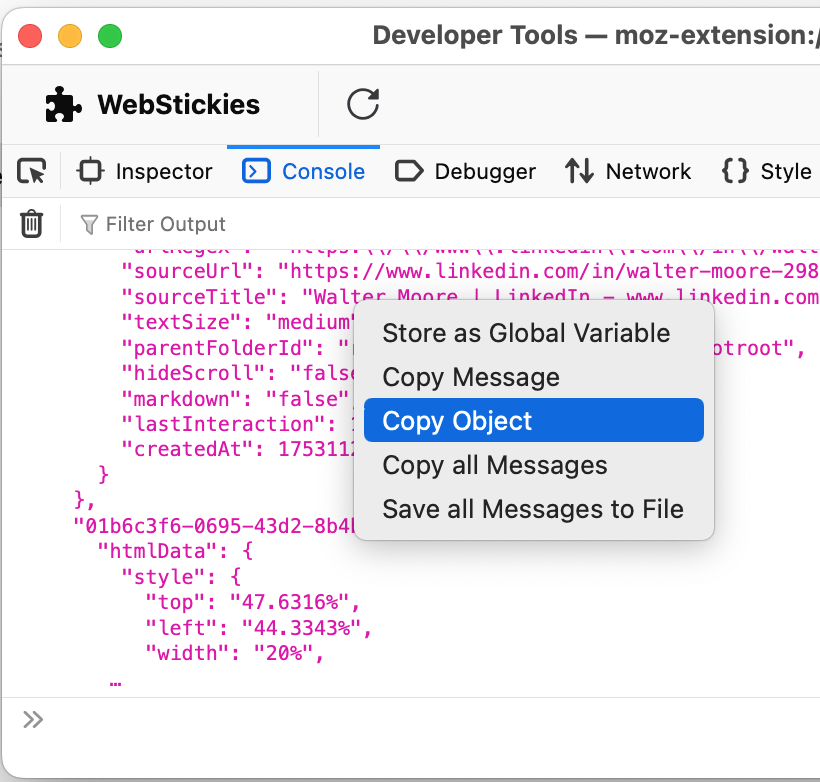Open the Debugger tab
Viewport: 820px width, 782px height.
coord(466,172)
